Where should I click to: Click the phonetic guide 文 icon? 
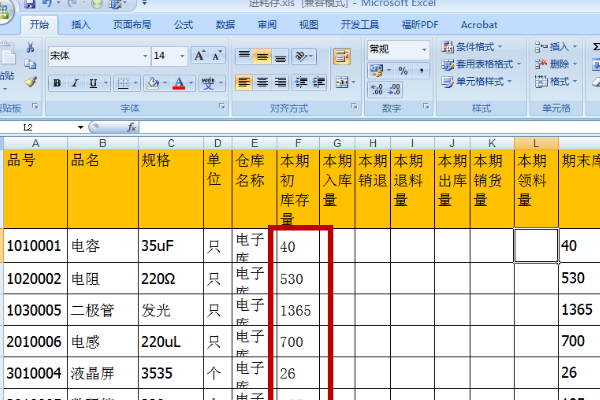click(x=208, y=83)
